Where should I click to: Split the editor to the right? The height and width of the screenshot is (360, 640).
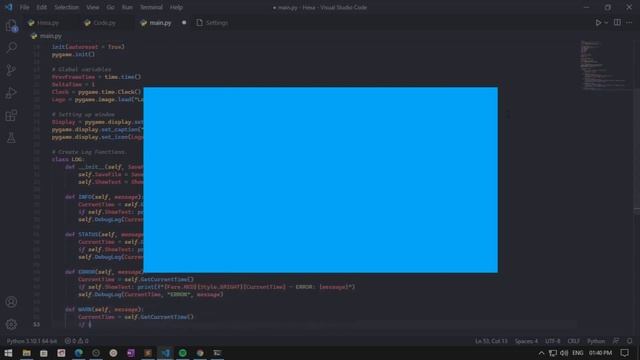point(617,22)
